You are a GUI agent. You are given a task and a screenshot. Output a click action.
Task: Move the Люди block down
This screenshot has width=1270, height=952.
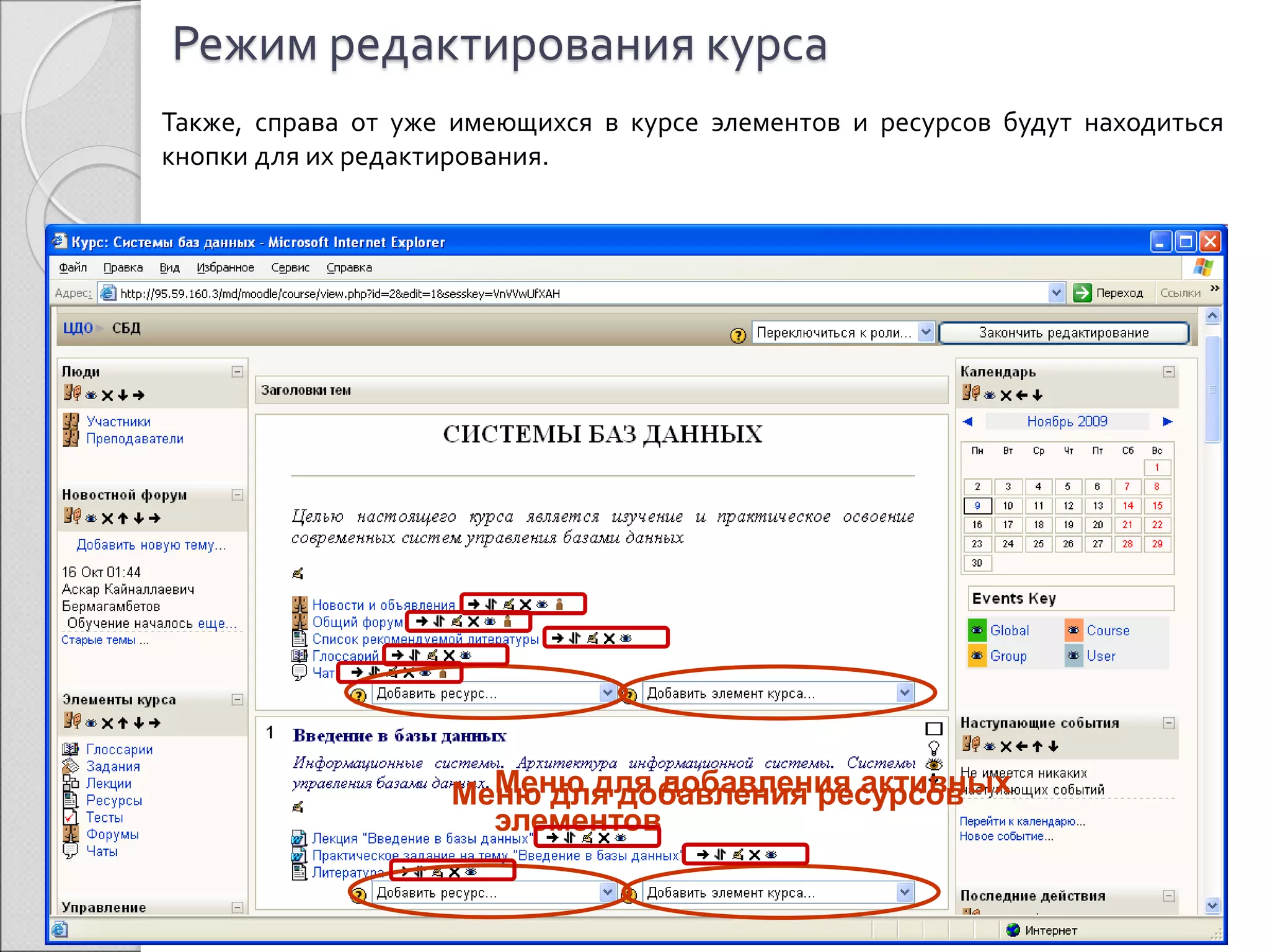(123, 395)
